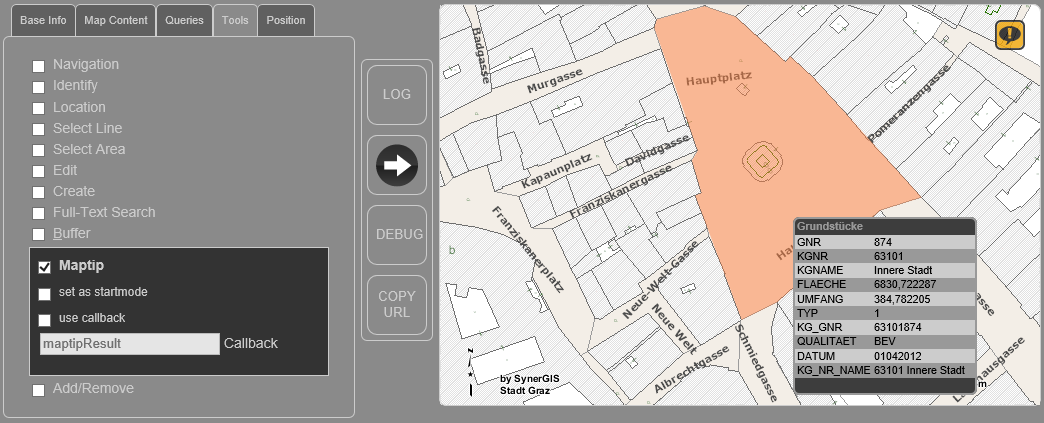Viewport: 1044px width, 423px height.
Task: Check the Identify tool checkbox
Action: click(39, 87)
